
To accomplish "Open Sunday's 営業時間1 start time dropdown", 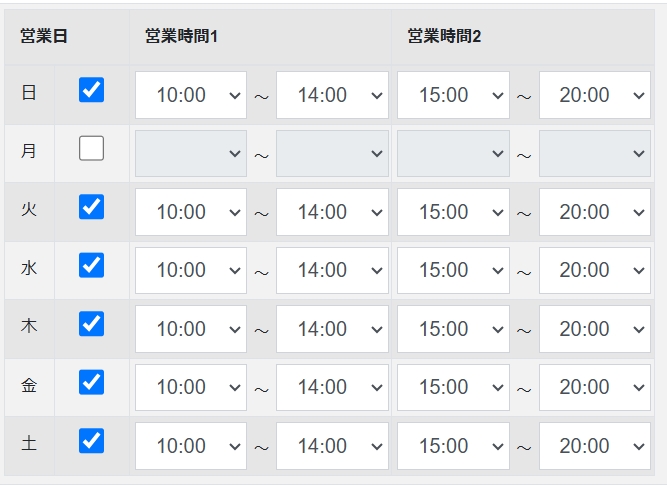I will (191, 95).
